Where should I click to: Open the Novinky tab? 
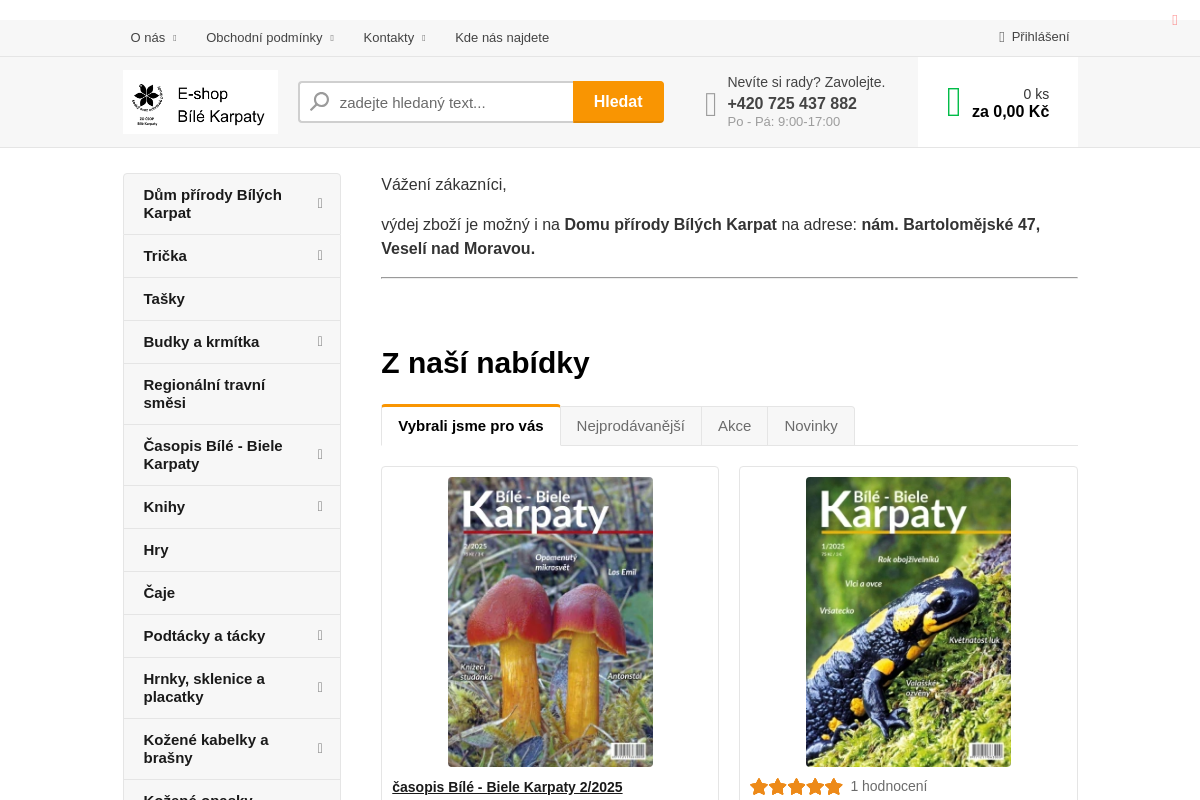click(810, 425)
